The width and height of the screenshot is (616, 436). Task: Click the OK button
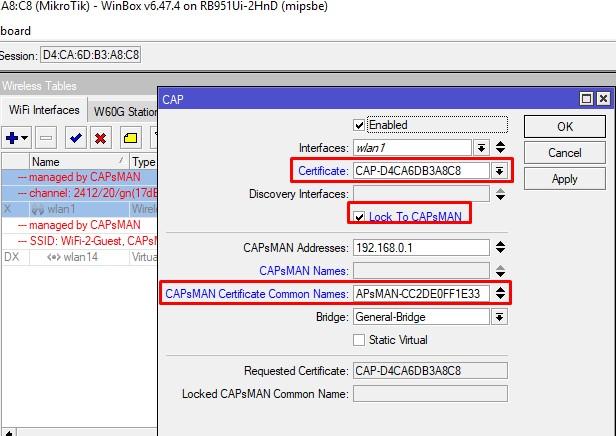pos(565,126)
